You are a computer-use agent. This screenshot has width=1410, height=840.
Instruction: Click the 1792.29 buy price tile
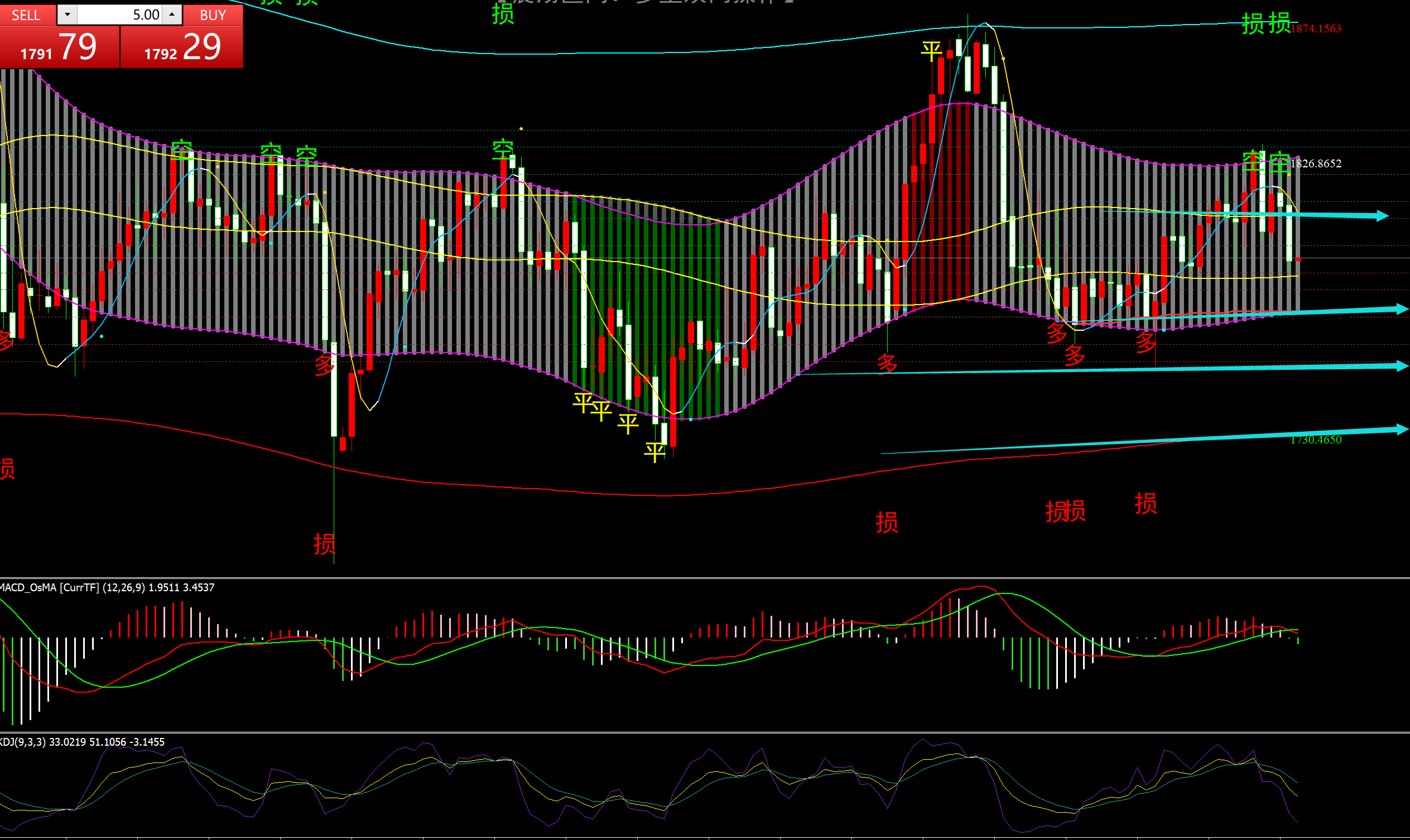coord(182,47)
